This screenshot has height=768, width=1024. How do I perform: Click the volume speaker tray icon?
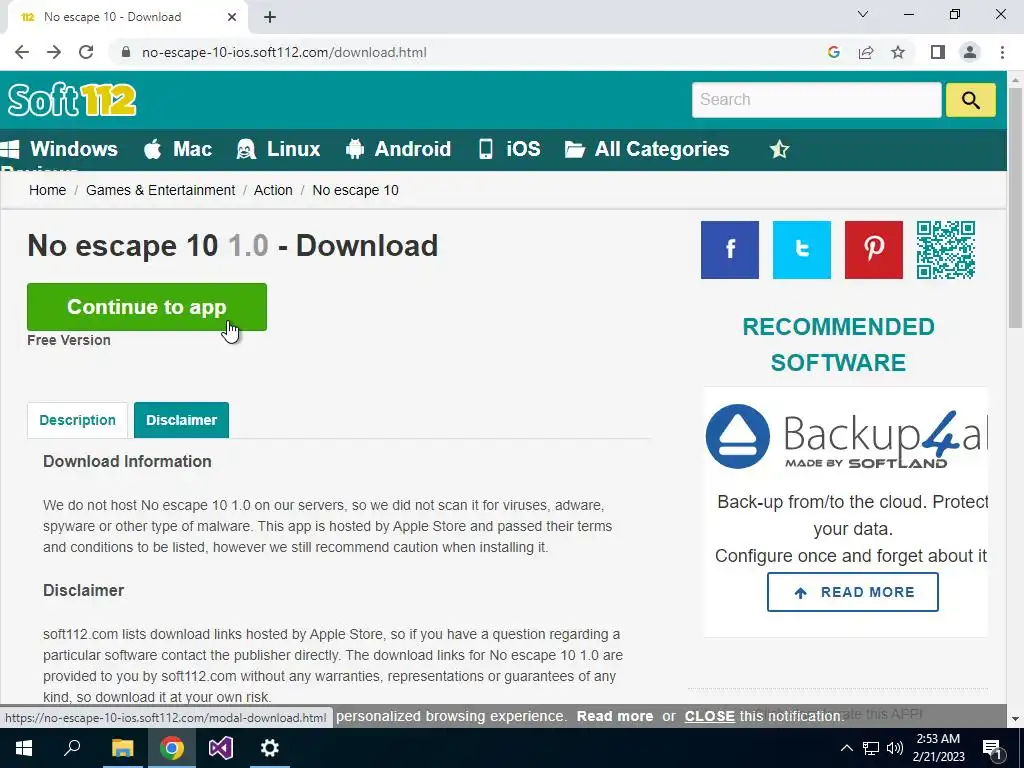[x=895, y=748]
